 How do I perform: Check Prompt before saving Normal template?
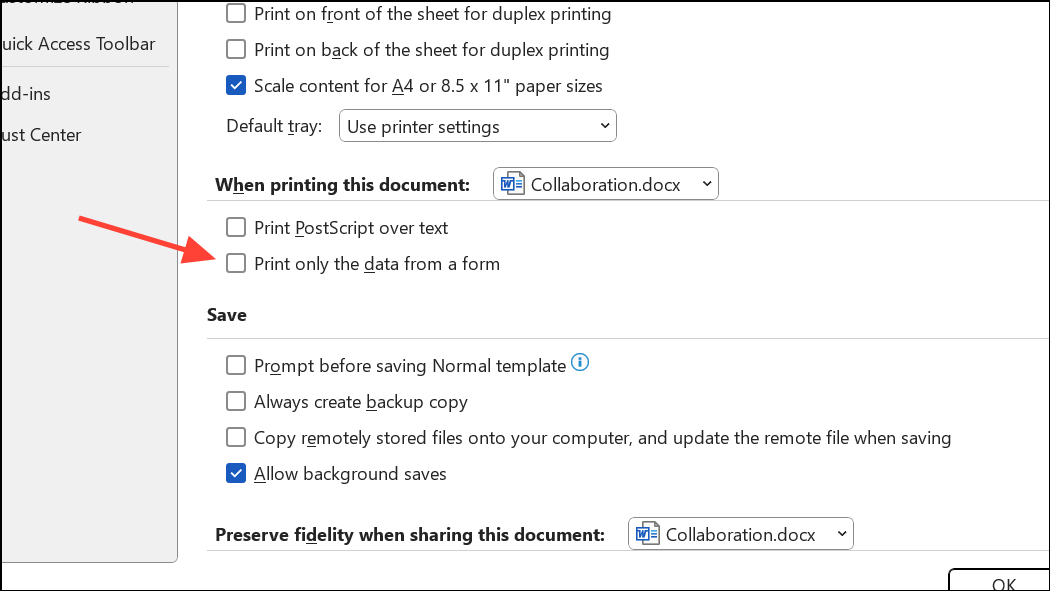(x=236, y=365)
